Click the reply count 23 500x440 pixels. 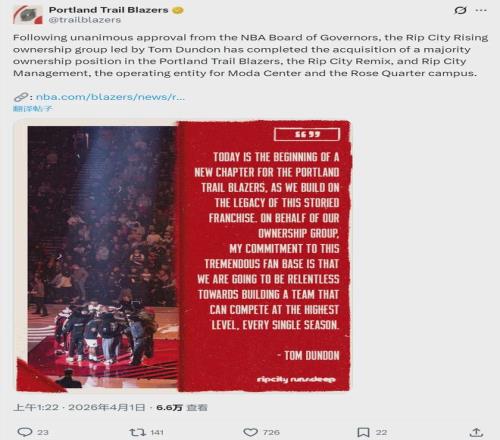pyautogui.click(x=43, y=432)
